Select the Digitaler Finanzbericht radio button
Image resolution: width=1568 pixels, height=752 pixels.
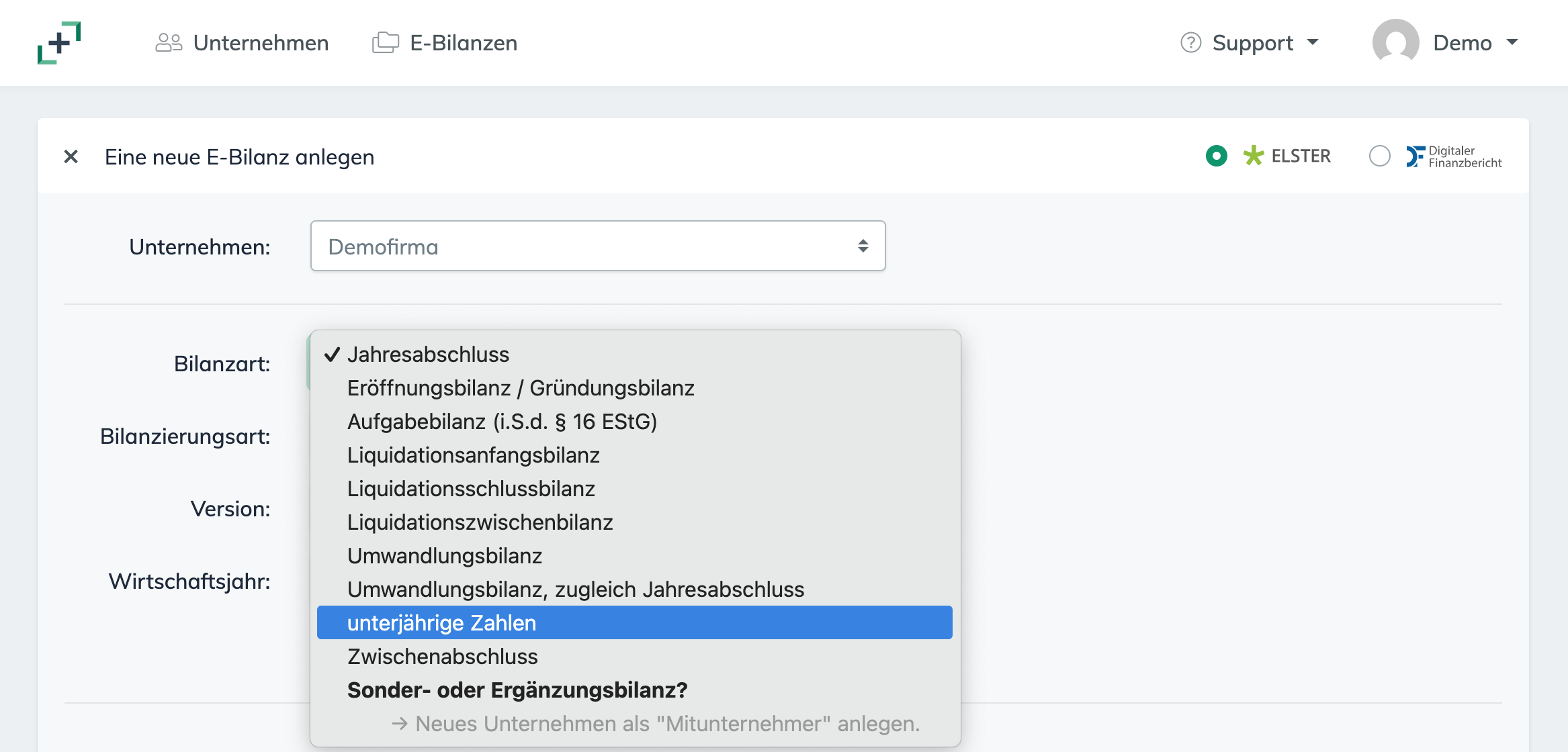tap(1381, 156)
